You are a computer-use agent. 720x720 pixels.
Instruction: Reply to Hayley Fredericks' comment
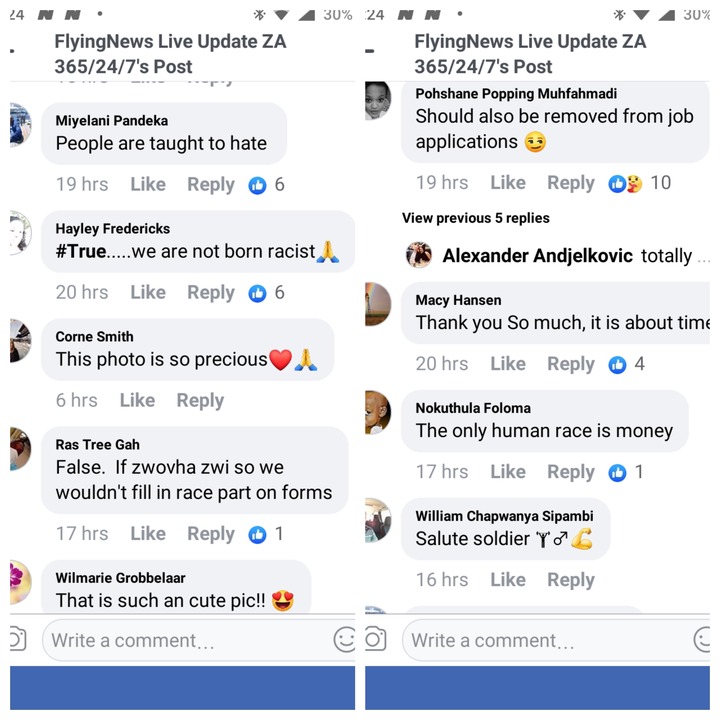211,293
